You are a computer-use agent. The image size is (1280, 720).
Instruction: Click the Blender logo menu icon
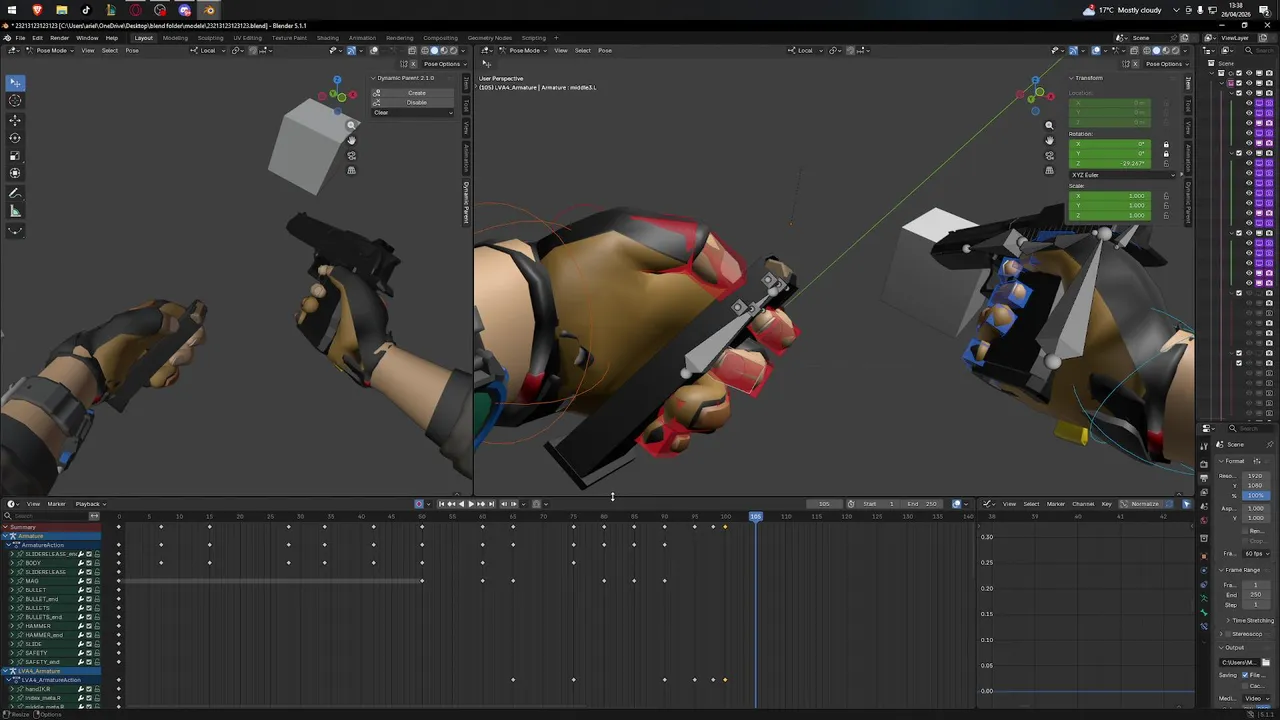pos(7,38)
